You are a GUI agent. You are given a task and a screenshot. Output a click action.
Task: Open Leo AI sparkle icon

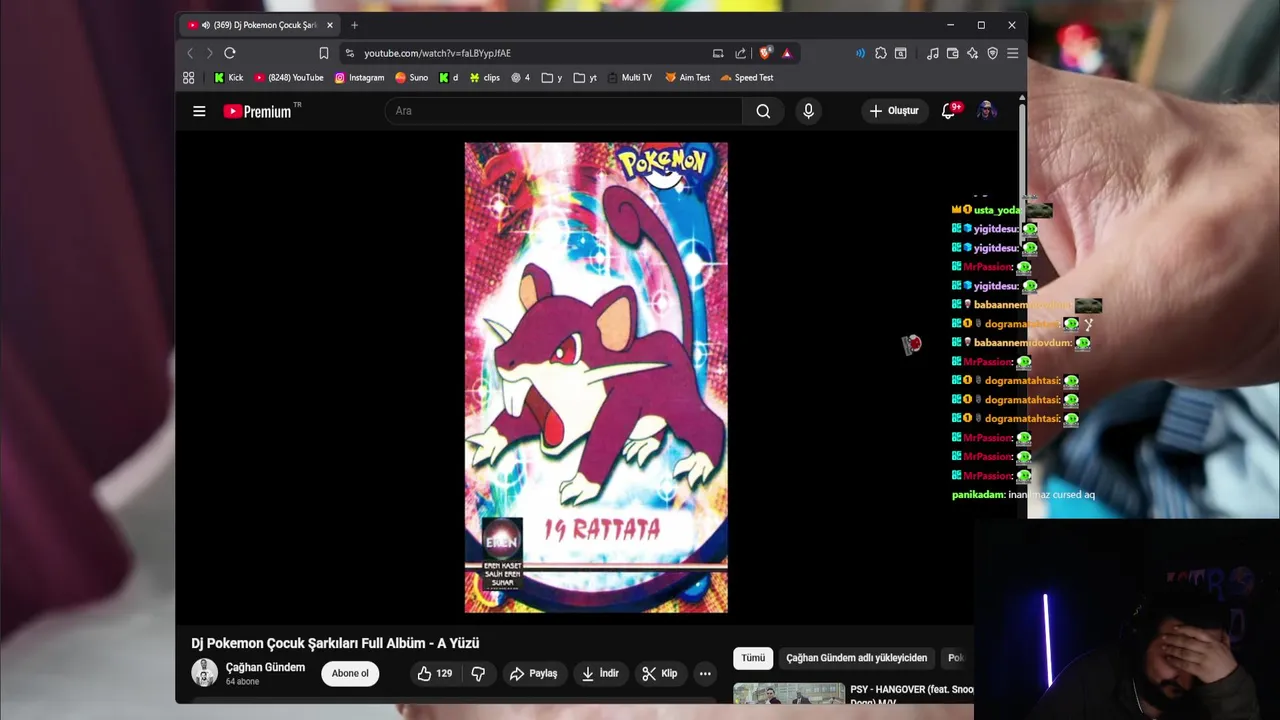[972, 53]
